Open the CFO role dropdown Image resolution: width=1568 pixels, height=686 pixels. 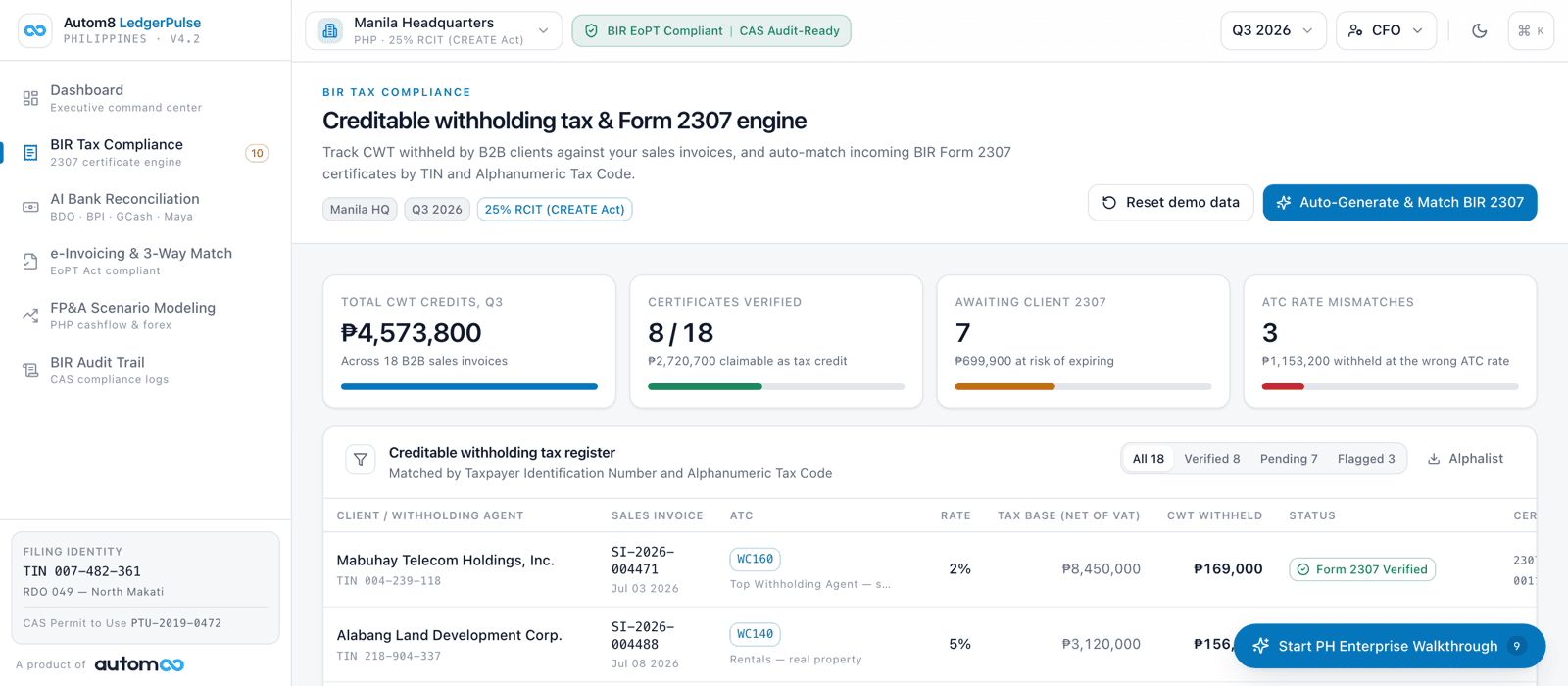(1386, 31)
